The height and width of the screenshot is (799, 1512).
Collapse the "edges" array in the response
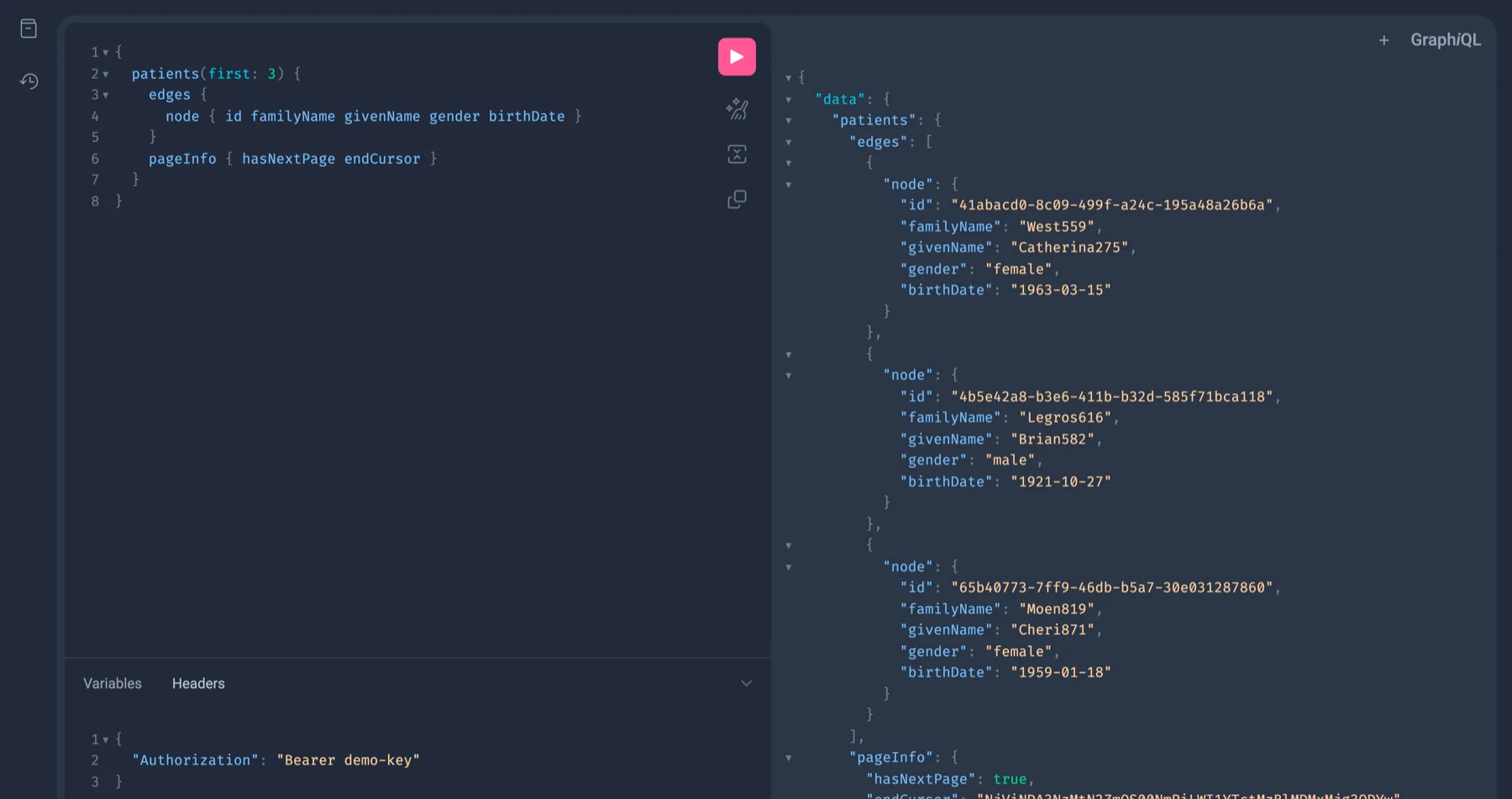[789, 143]
